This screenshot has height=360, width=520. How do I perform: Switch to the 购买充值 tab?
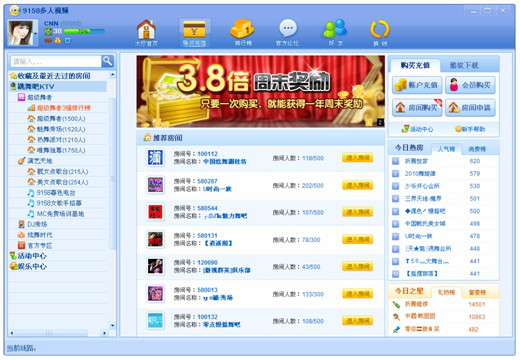click(x=415, y=65)
